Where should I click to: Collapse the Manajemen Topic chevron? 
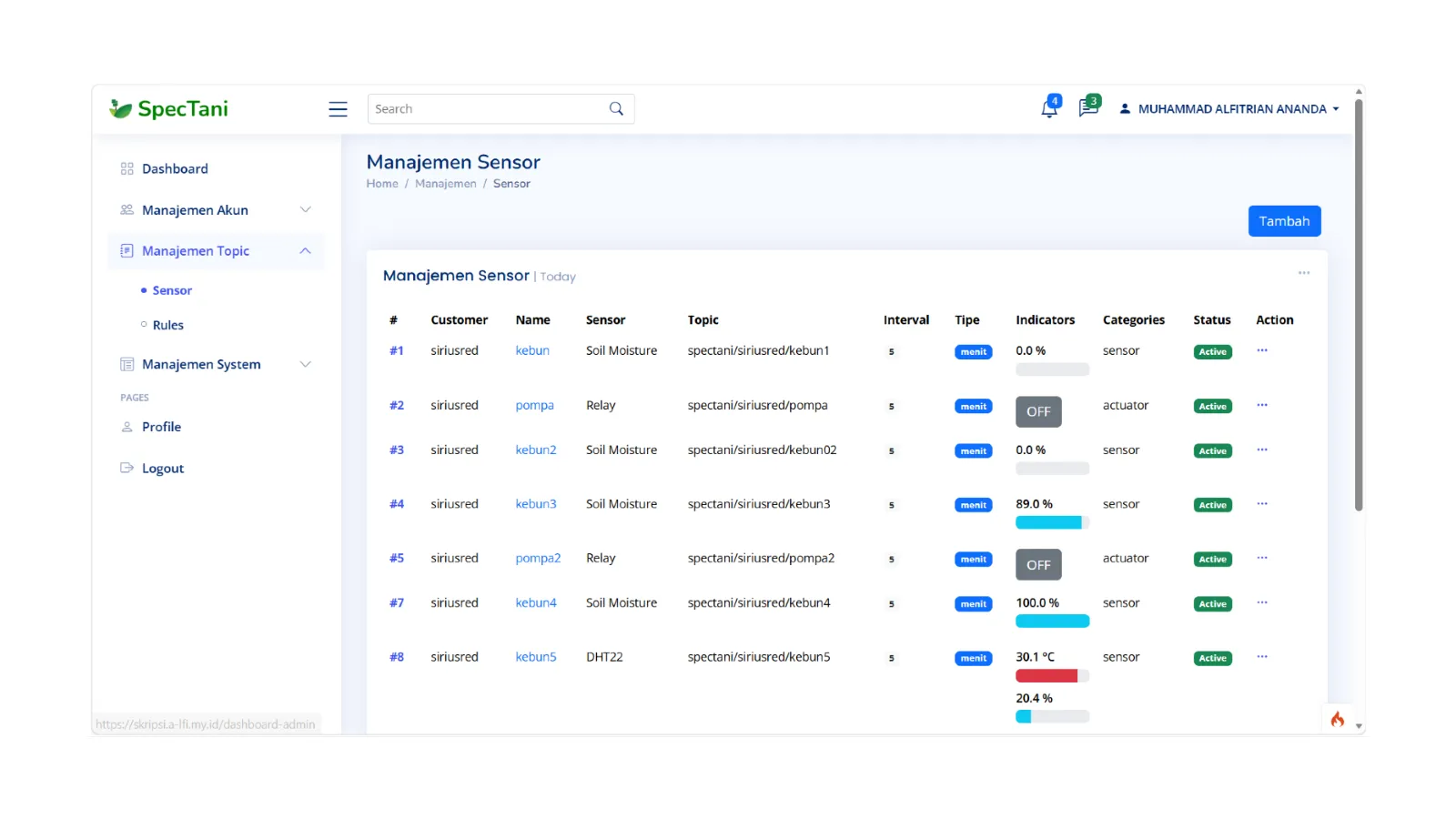tap(306, 251)
